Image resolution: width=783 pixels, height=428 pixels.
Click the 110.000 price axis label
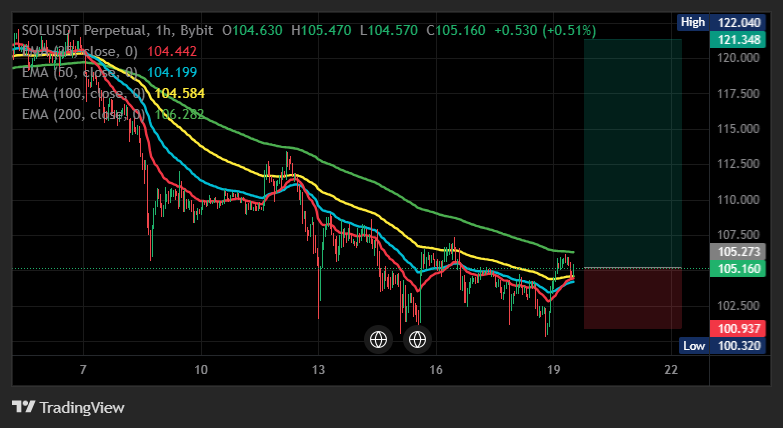[739, 200]
